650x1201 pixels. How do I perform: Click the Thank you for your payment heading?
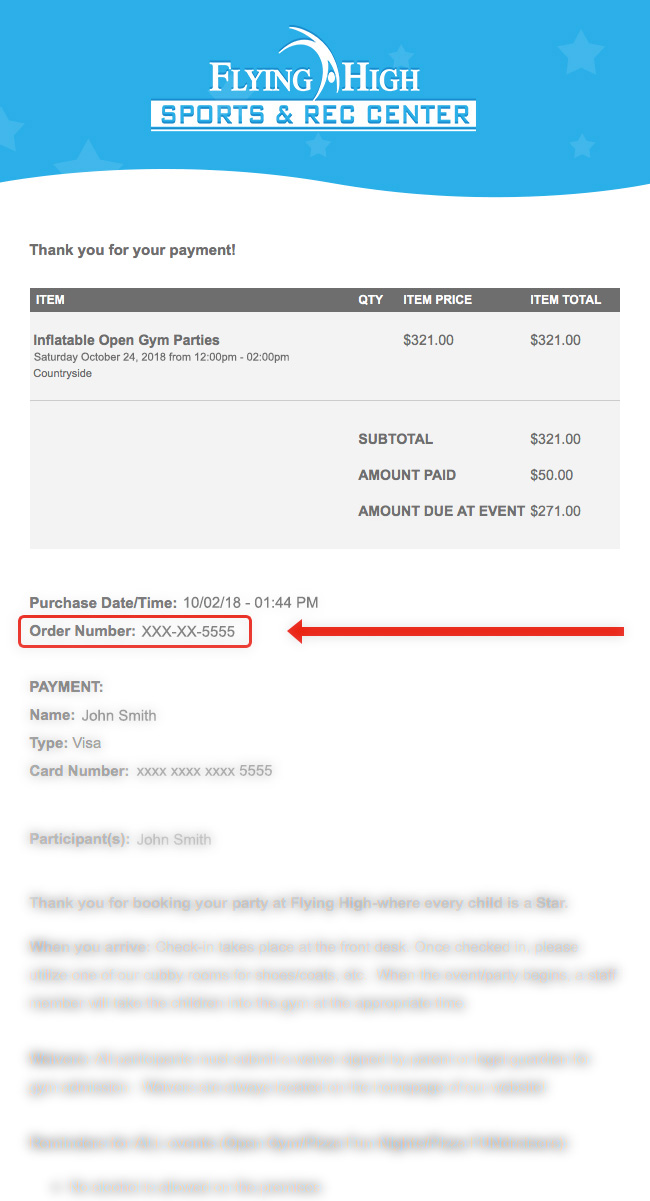133,249
